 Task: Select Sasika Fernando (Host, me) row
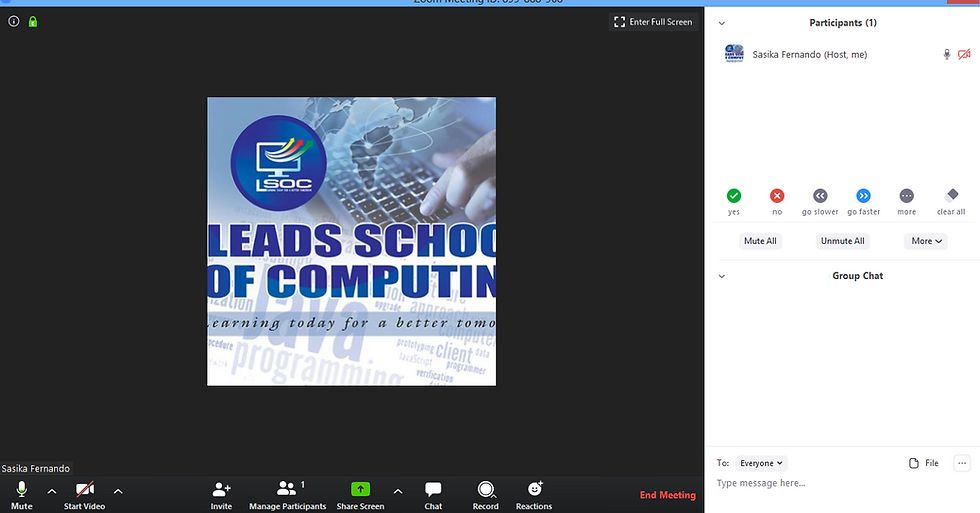click(x=842, y=54)
